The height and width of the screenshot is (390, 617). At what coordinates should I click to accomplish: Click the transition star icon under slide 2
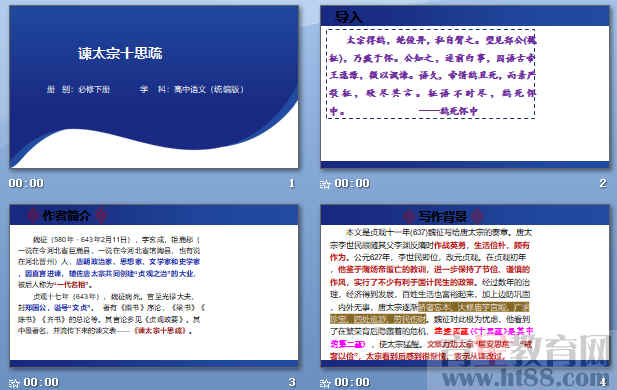pyautogui.click(x=325, y=184)
